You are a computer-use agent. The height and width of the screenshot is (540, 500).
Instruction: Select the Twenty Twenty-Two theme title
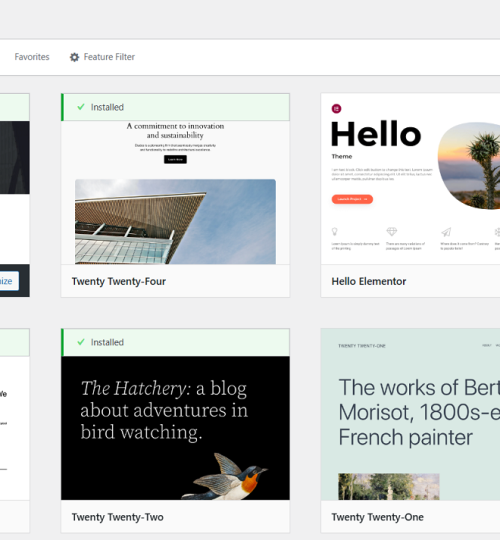(x=118, y=517)
